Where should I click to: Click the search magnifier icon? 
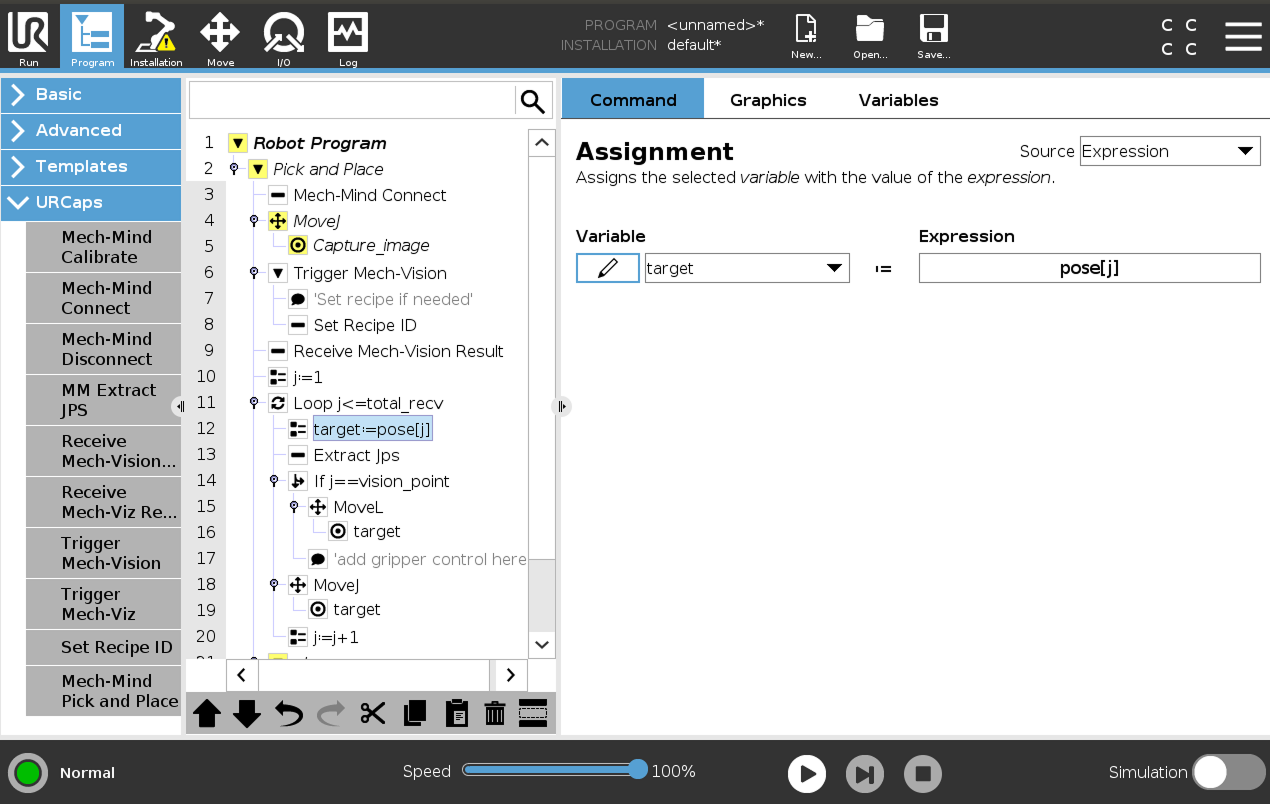click(x=533, y=101)
